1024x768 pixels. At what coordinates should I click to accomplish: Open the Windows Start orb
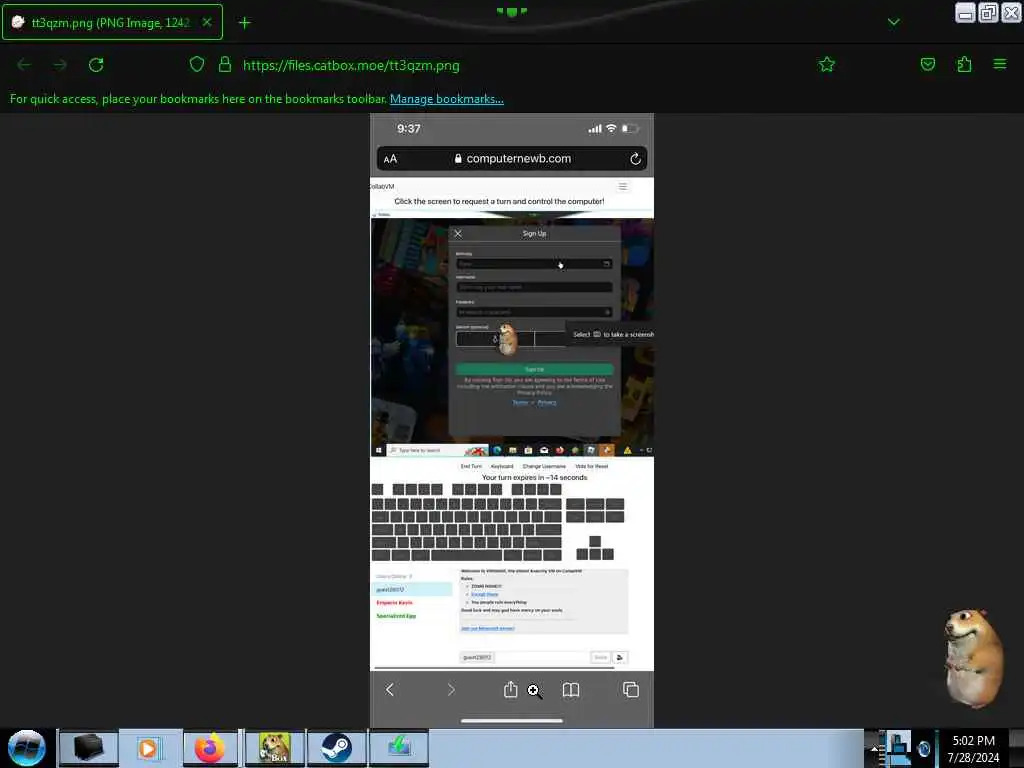[x=26, y=748]
